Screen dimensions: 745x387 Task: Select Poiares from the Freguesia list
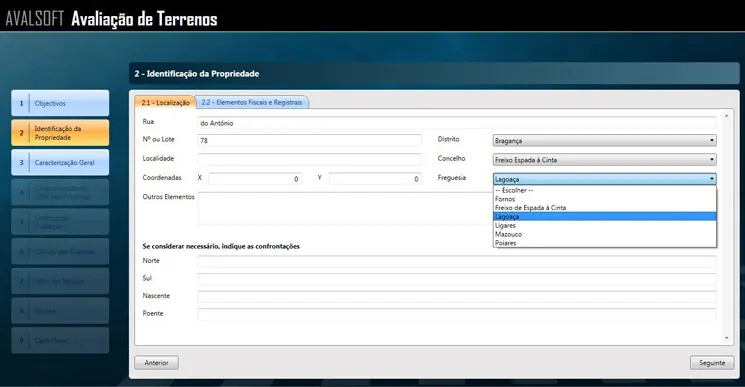point(604,243)
